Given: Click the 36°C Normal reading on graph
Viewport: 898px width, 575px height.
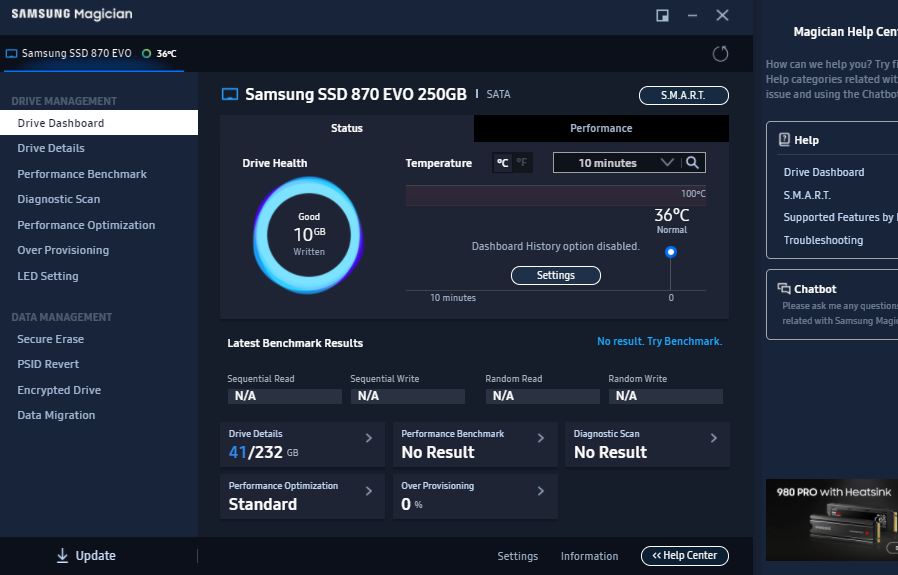Looking at the screenshot, I should tap(672, 220).
